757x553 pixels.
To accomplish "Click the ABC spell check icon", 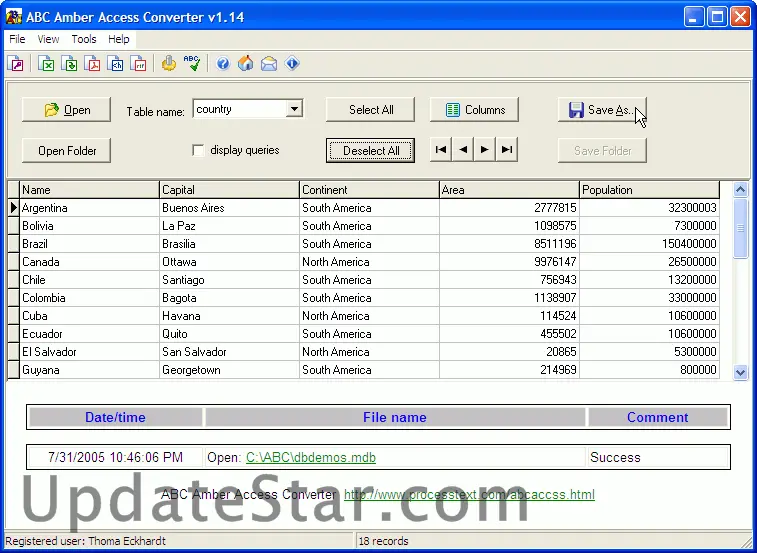I will tap(192, 64).
